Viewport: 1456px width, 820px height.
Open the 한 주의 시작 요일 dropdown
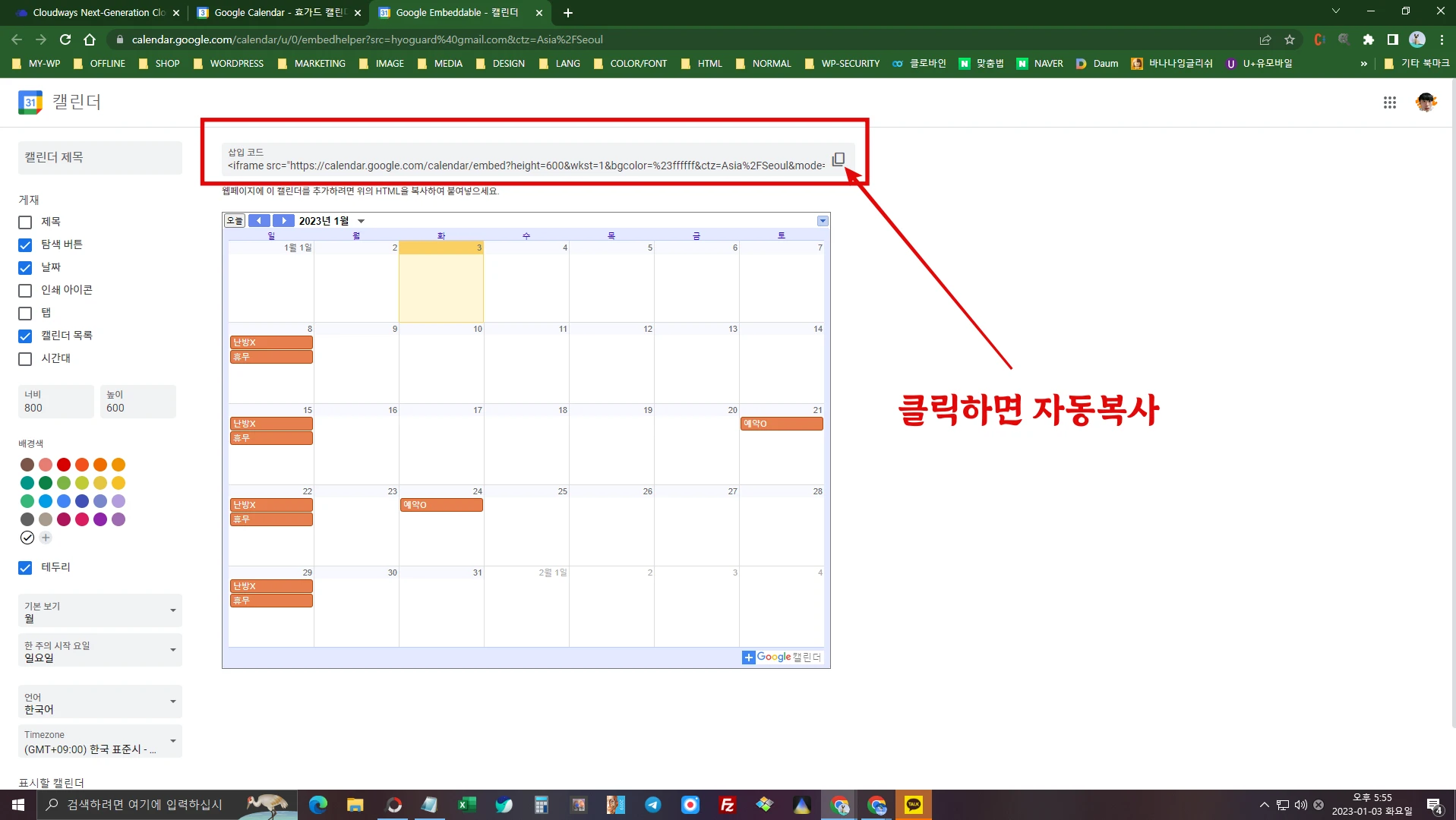coord(100,651)
